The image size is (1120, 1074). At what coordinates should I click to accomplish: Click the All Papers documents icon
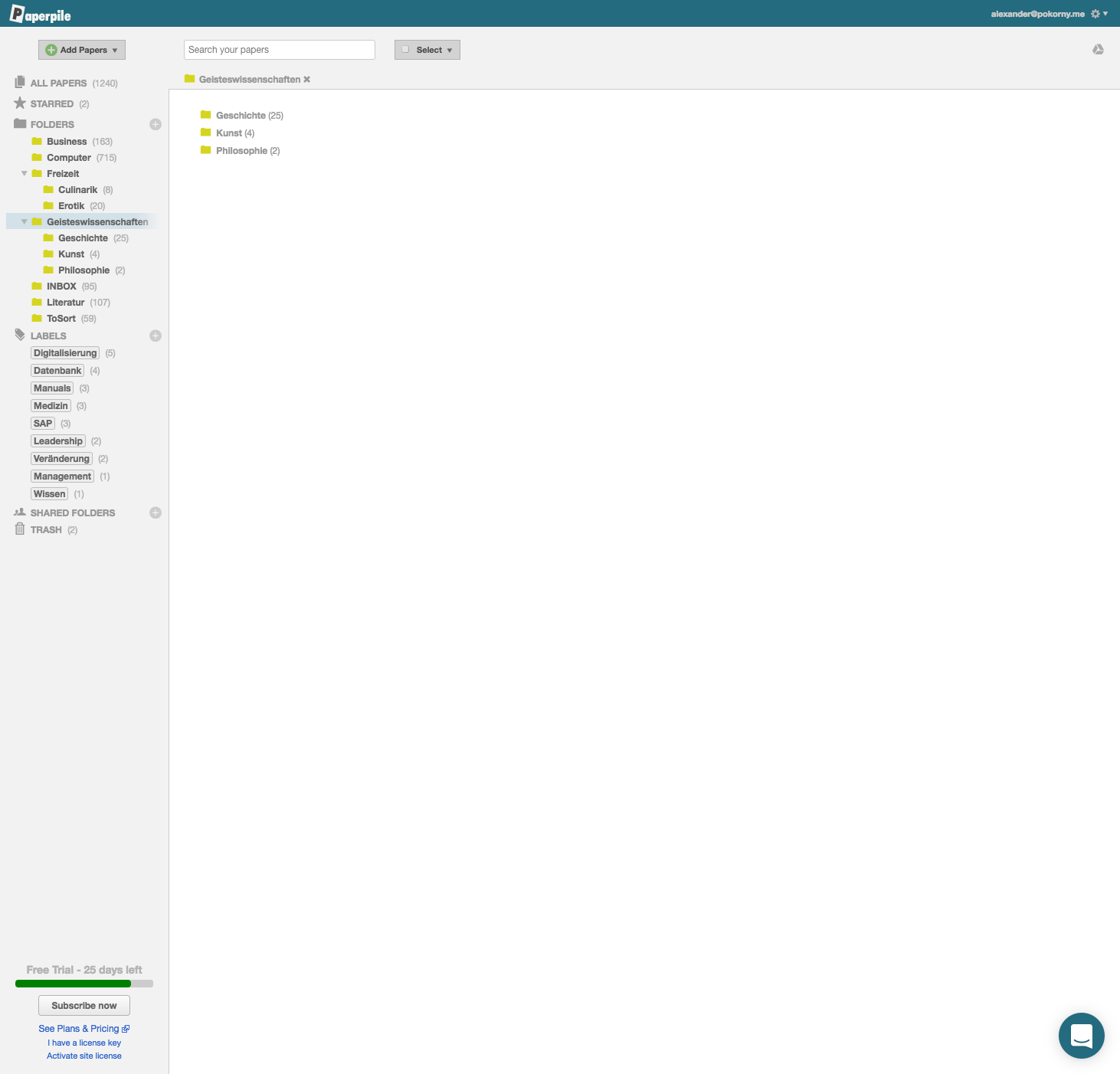click(20, 82)
